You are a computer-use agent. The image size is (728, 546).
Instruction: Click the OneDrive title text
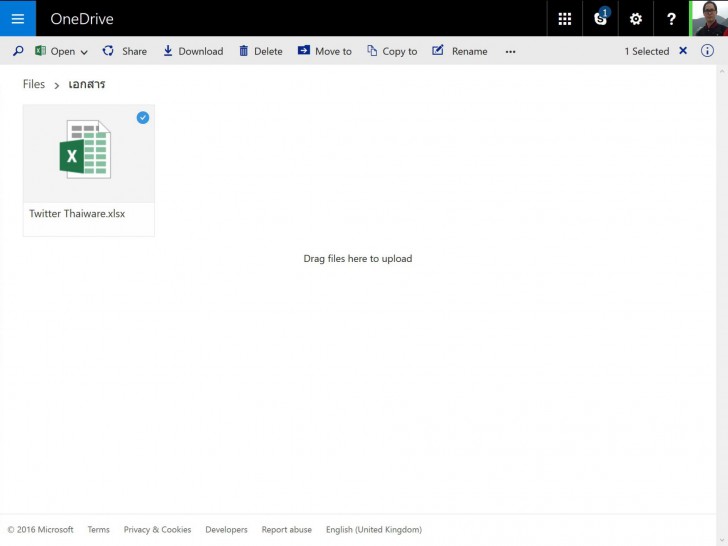[x=82, y=19]
